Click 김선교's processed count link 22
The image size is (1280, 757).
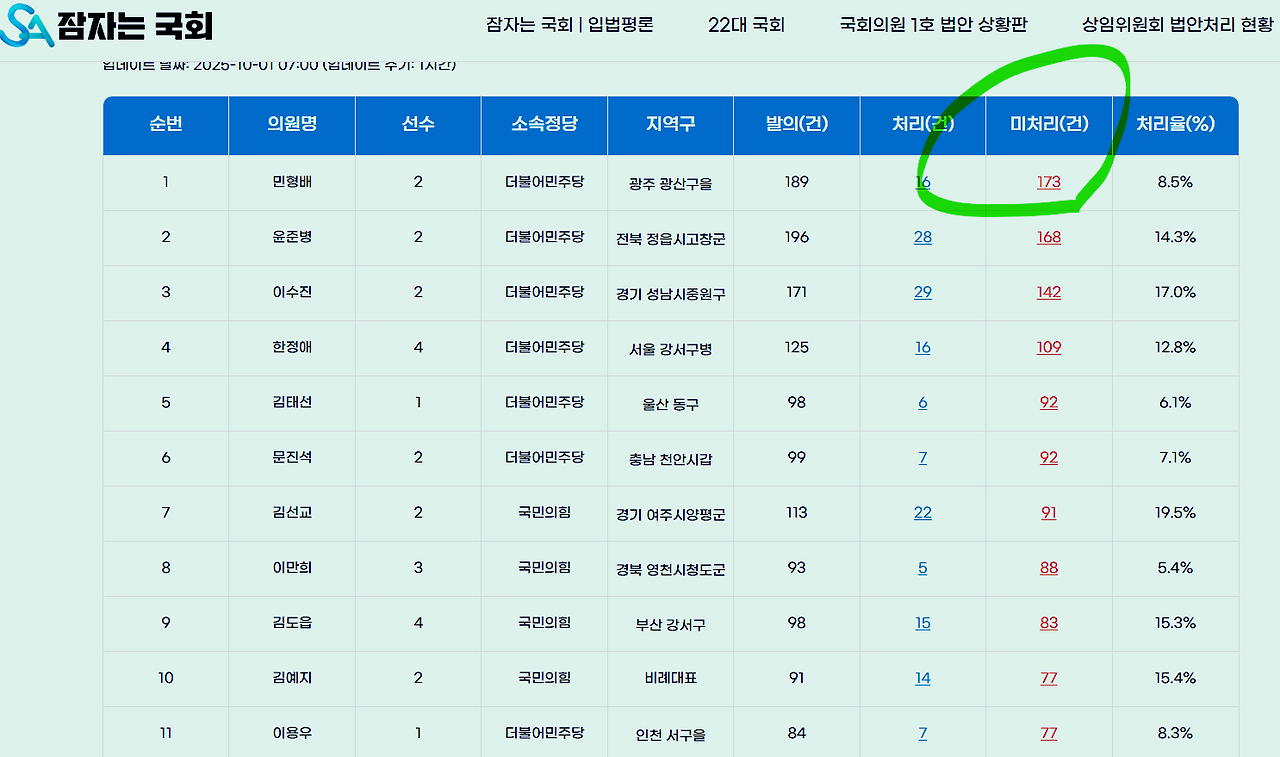(922, 513)
